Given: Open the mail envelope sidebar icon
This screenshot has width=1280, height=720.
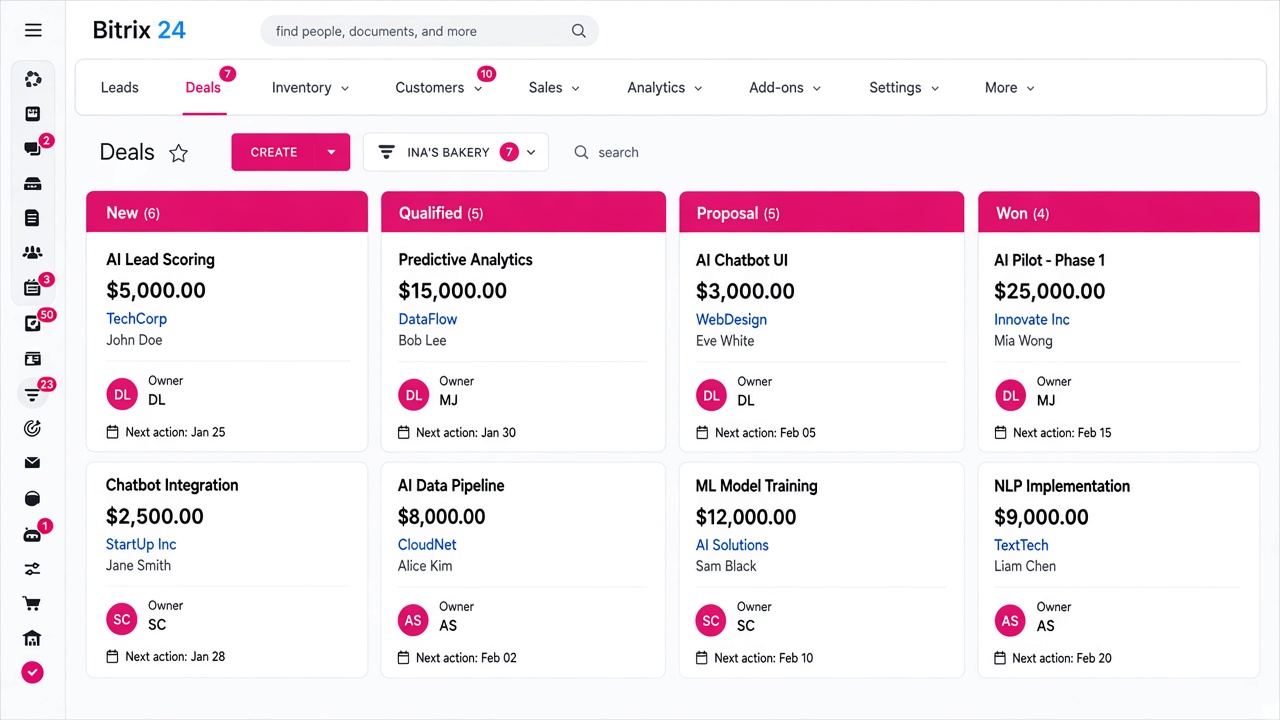Looking at the screenshot, I should [x=33, y=463].
